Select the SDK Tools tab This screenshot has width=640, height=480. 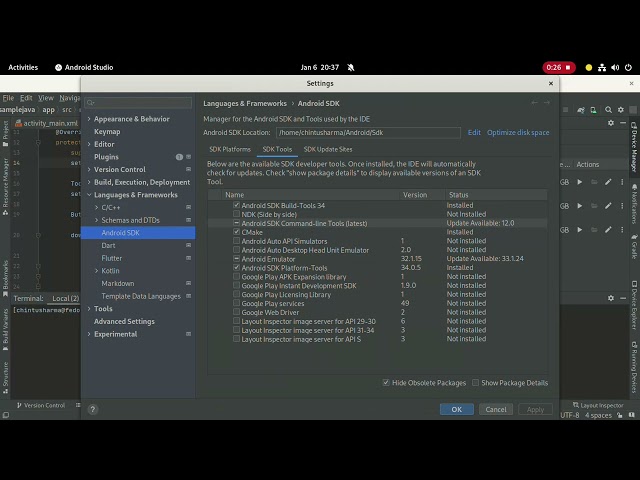point(277,149)
